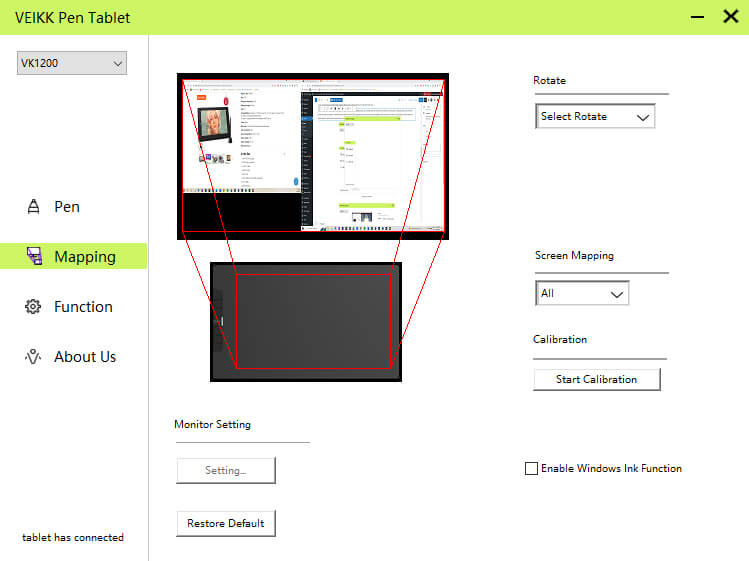Expand the VK1200 device dropdown

(x=72, y=63)
